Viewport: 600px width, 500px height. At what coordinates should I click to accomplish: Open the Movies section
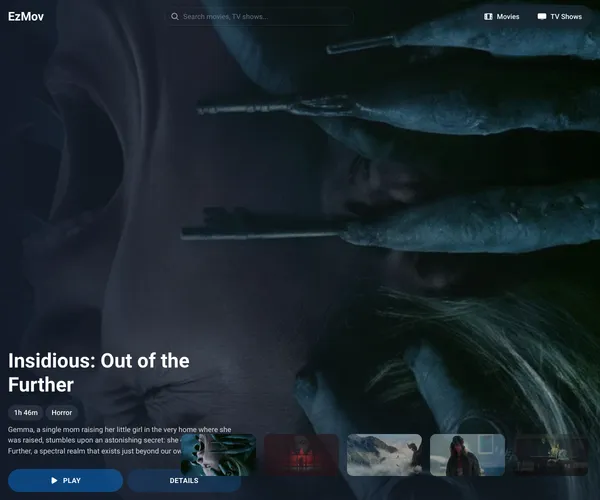click(x=502, y=16)
